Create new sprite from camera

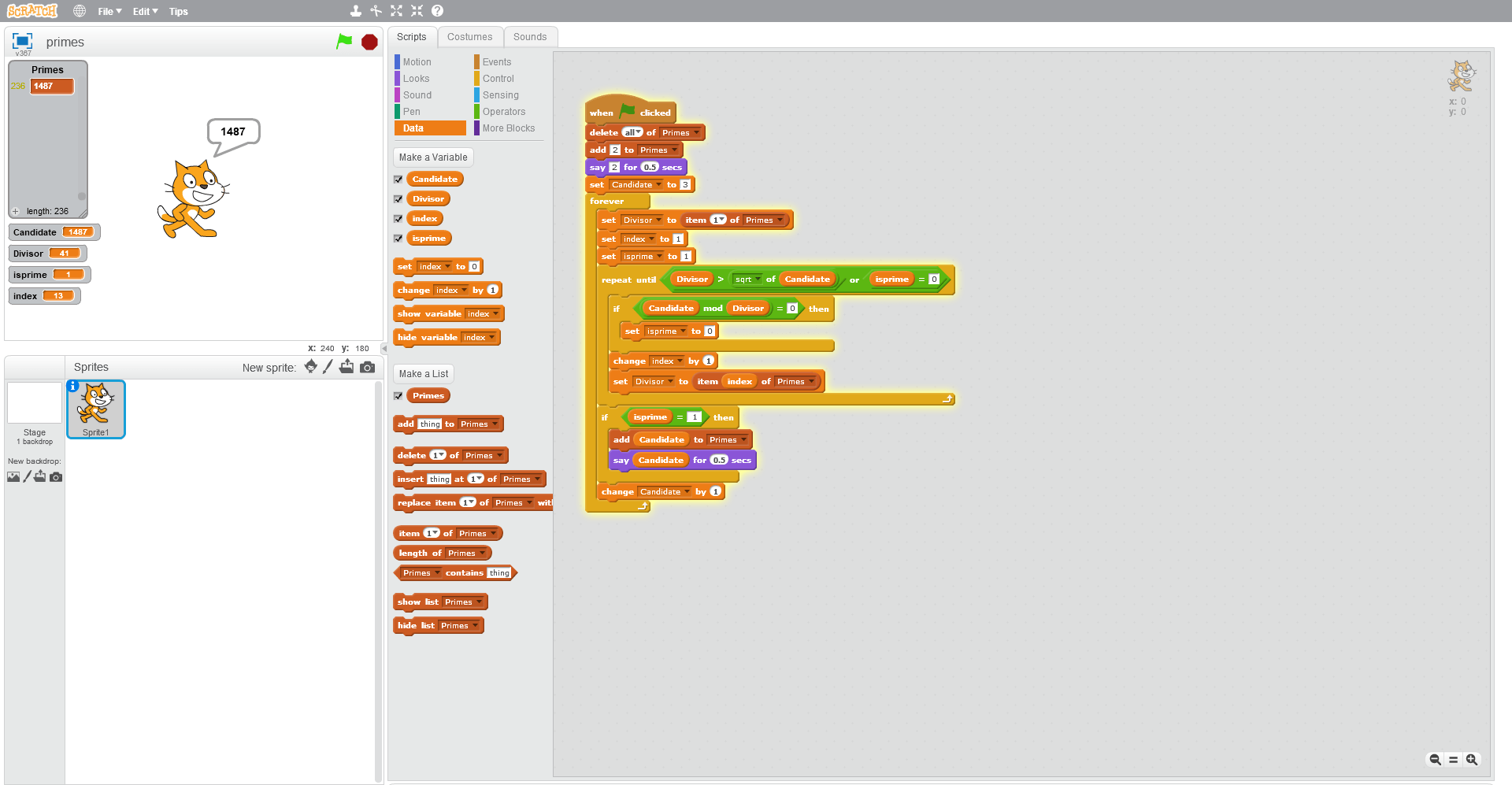pyautogui.click(x=367, y=367)
